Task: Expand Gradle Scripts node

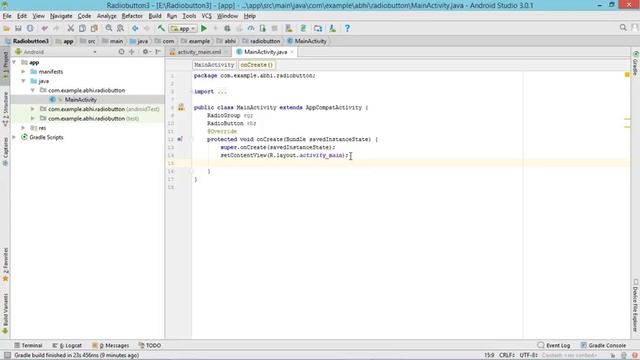Action: coord(14,137)
